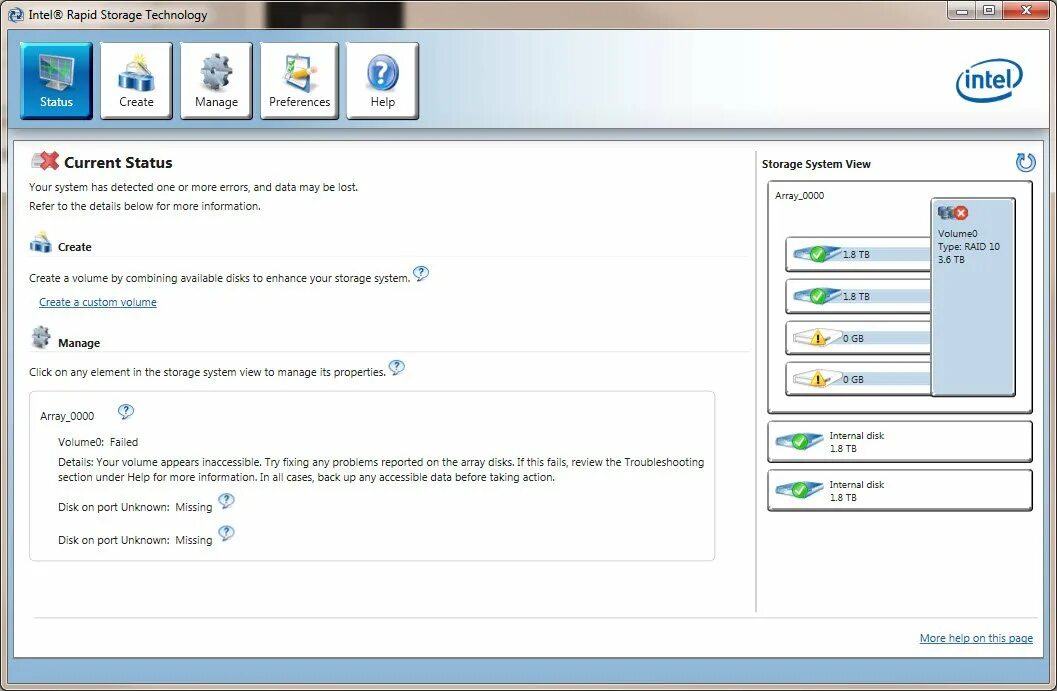This screenshot has width=1057, height=691.
Task: Click the Array_0000 label in storage view
Action: click(x=799, y=196)
